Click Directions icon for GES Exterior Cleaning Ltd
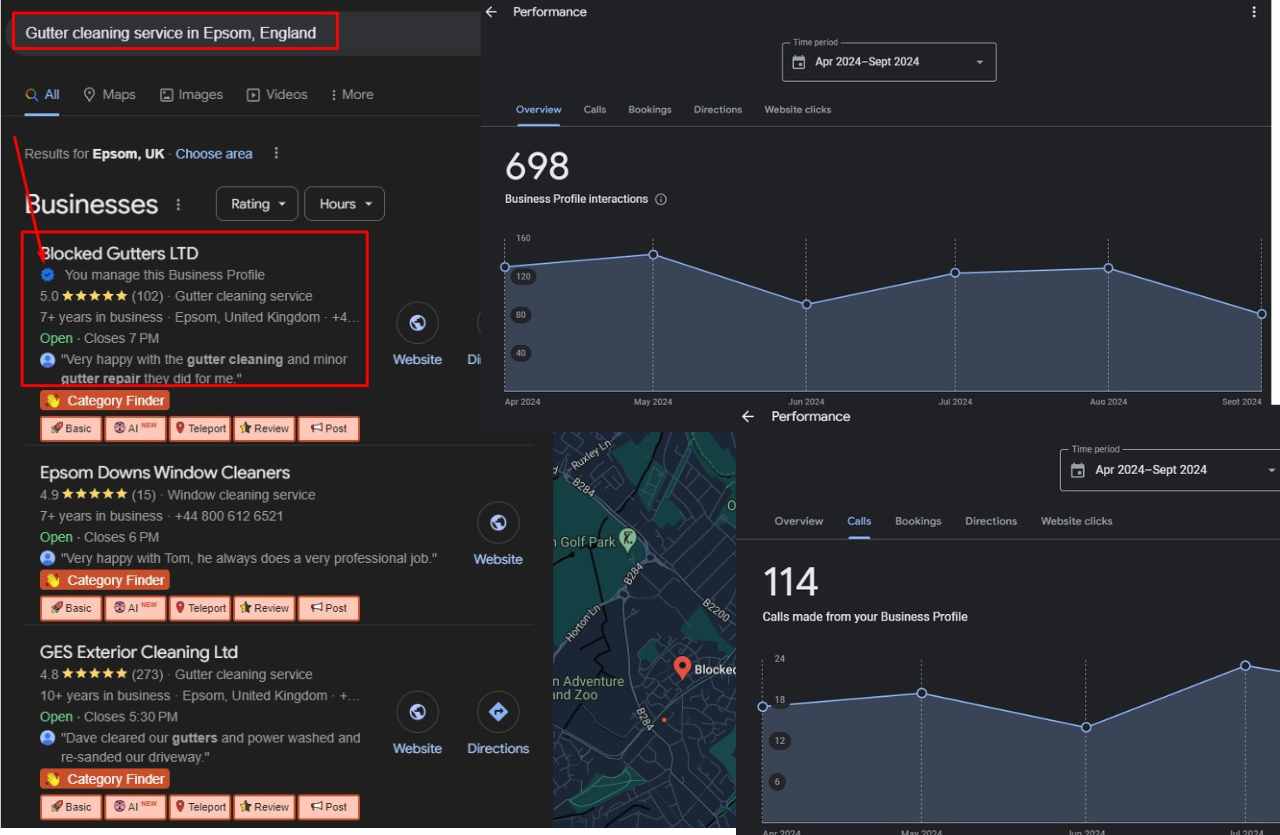The height and width of the screenshot is (835, 1280). point(498,712)
